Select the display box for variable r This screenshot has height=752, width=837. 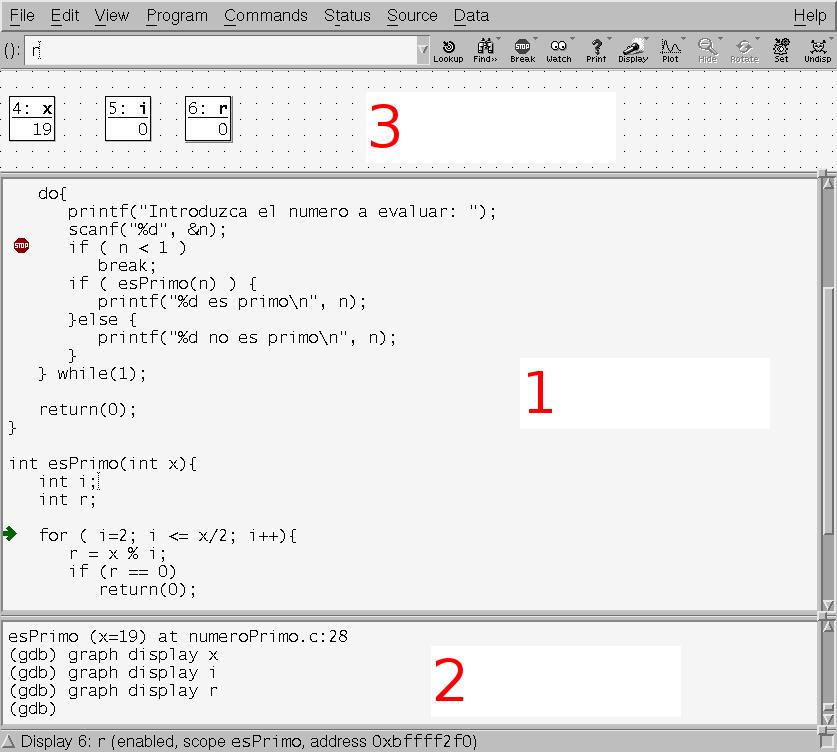click(208, 119)
